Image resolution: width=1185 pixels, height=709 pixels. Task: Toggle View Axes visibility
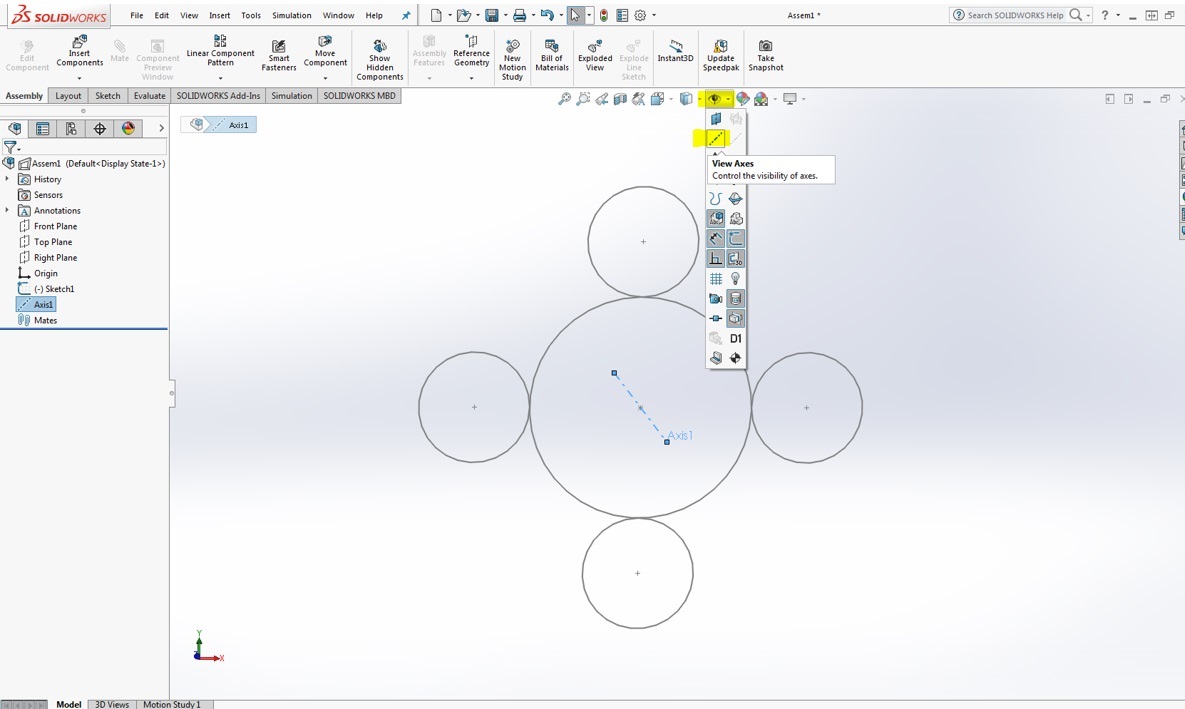pyautogui.click(x=716, y=138)
